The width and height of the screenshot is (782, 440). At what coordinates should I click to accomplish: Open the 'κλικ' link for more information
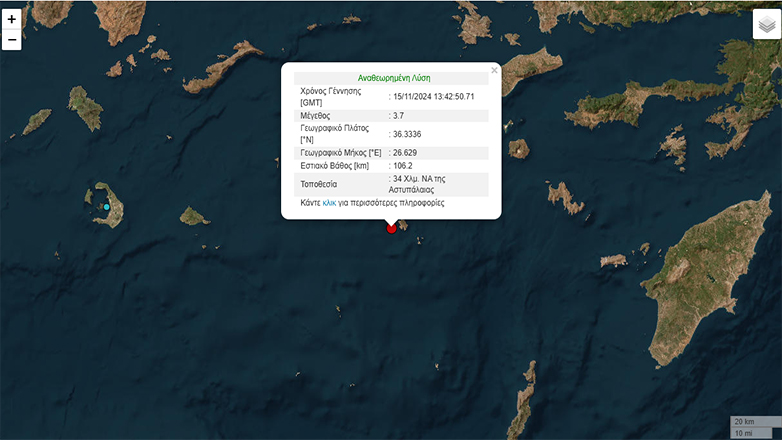[329, 203]
